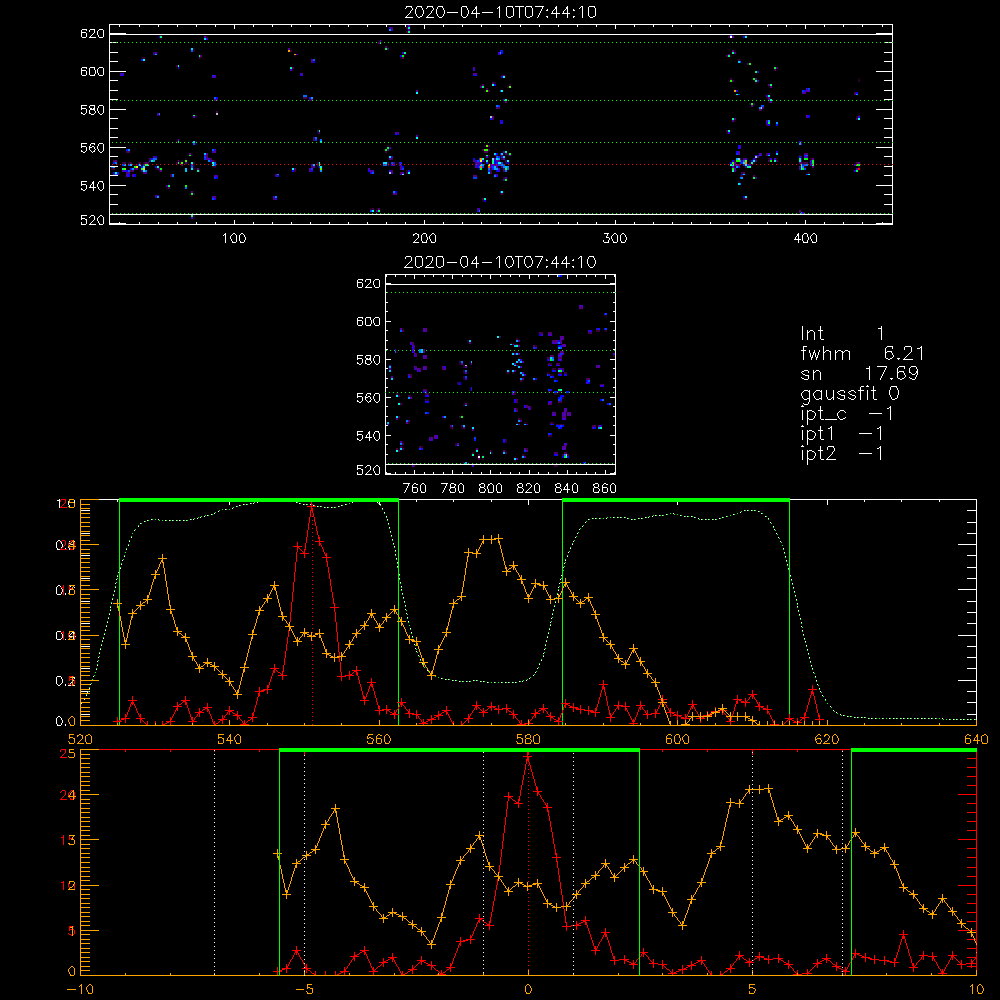Select the 'fwhm 6.21' readout line
The image size is (1000, 1000).
point(862,353)
